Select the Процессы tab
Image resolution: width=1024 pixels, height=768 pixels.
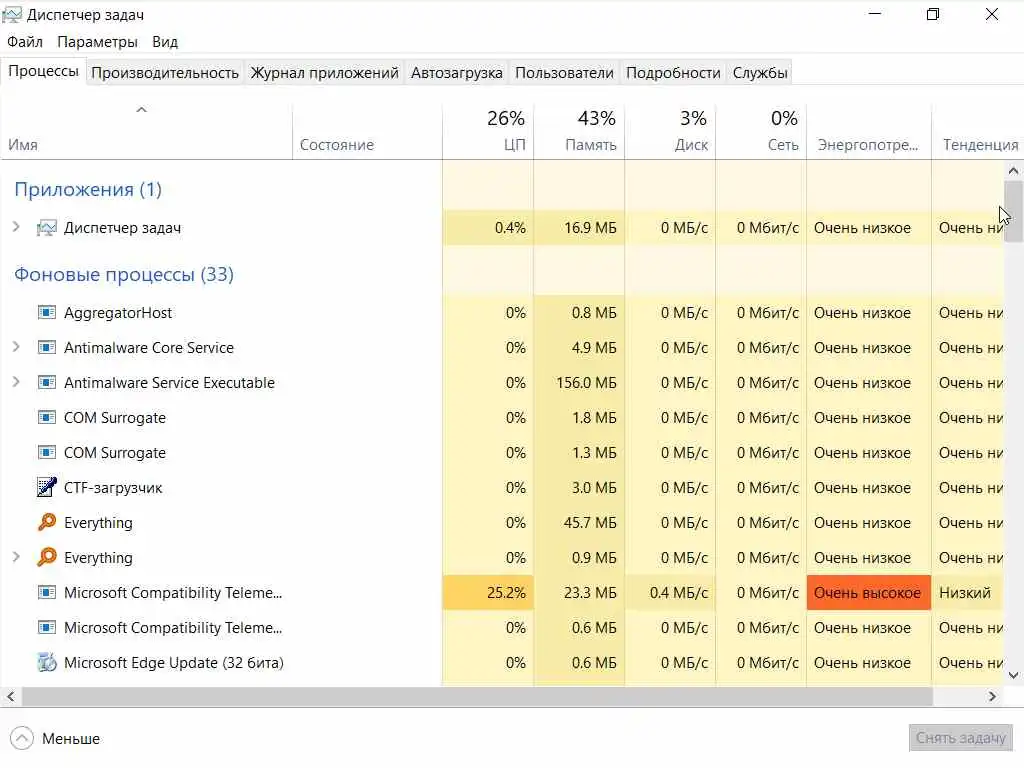[x=43, y=71]
